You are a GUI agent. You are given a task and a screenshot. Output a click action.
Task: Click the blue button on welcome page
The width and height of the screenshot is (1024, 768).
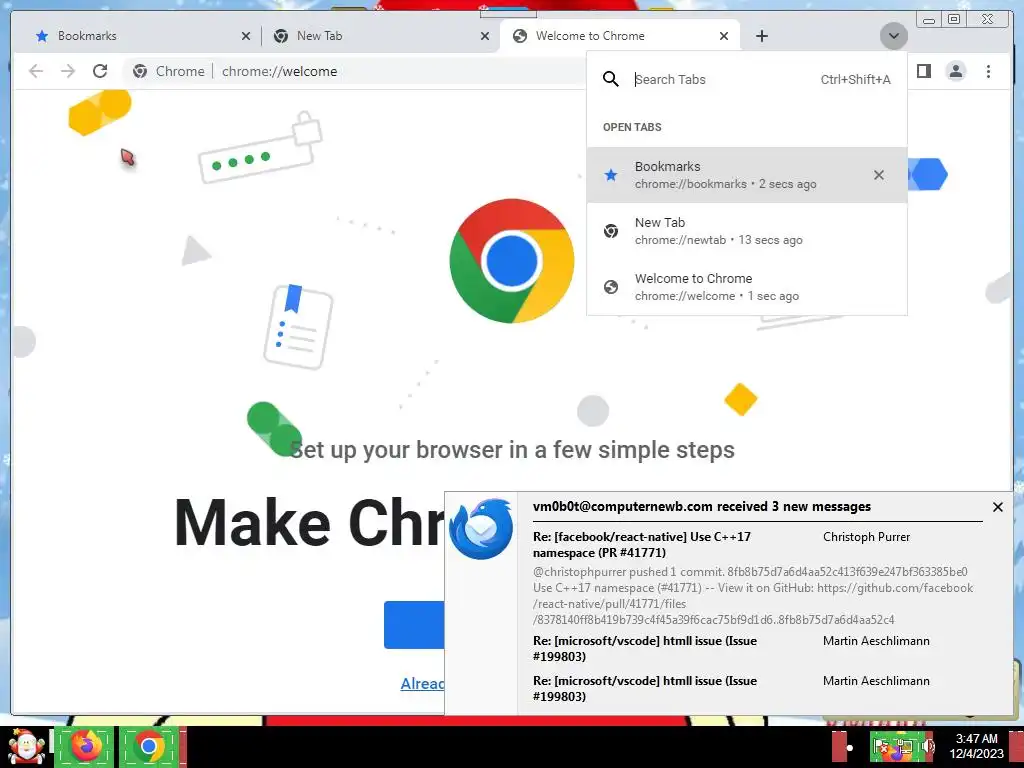pos(414,625)
